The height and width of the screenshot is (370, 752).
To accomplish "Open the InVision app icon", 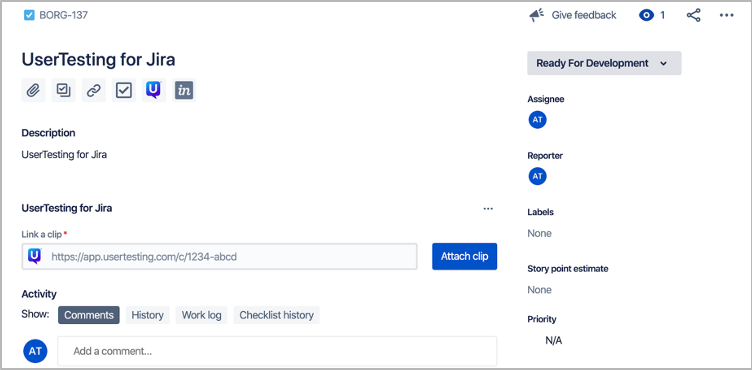I will [184, 90].
